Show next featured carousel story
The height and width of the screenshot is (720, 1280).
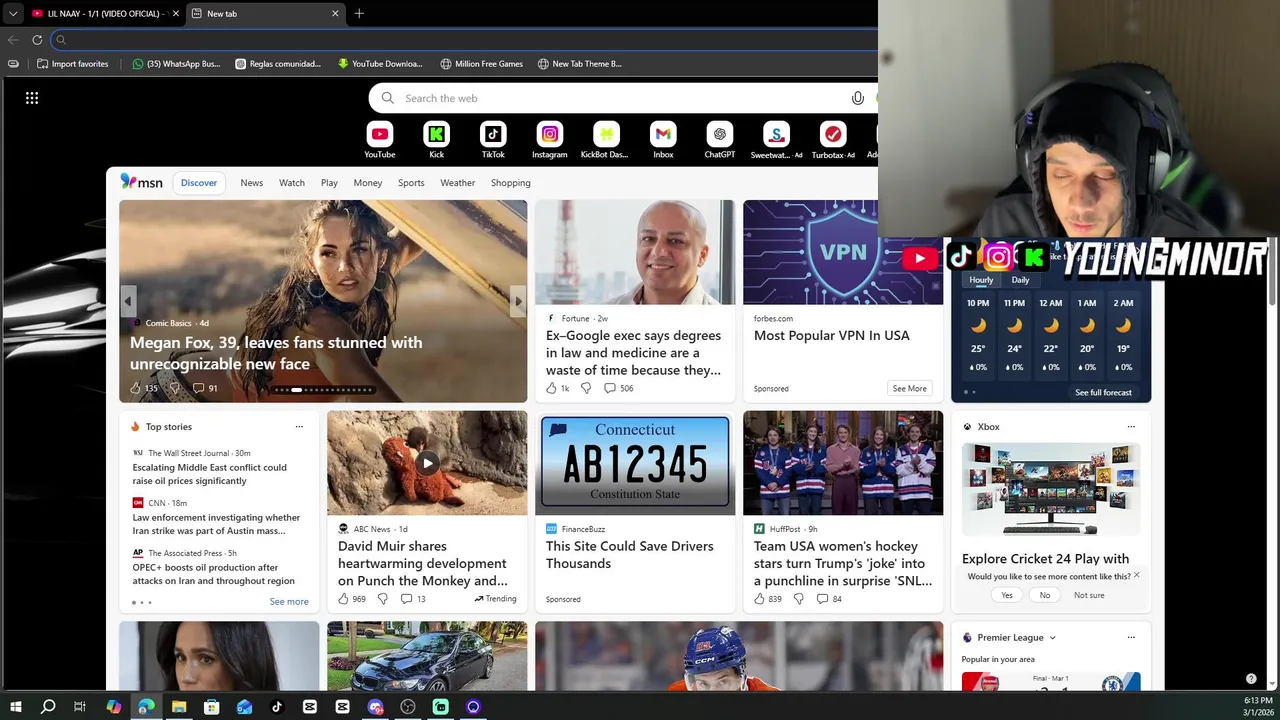pyautogui.click(x=517, y=301)
